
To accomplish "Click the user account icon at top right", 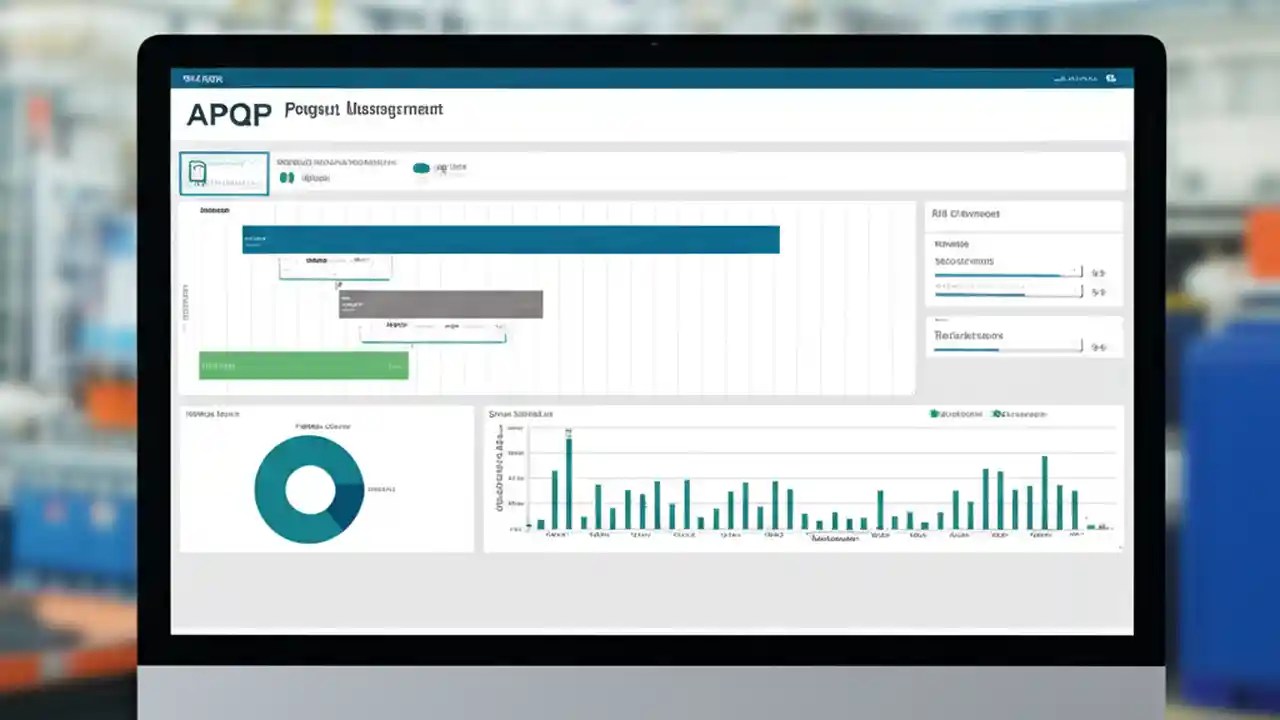I will click(x=1110, y=78).
